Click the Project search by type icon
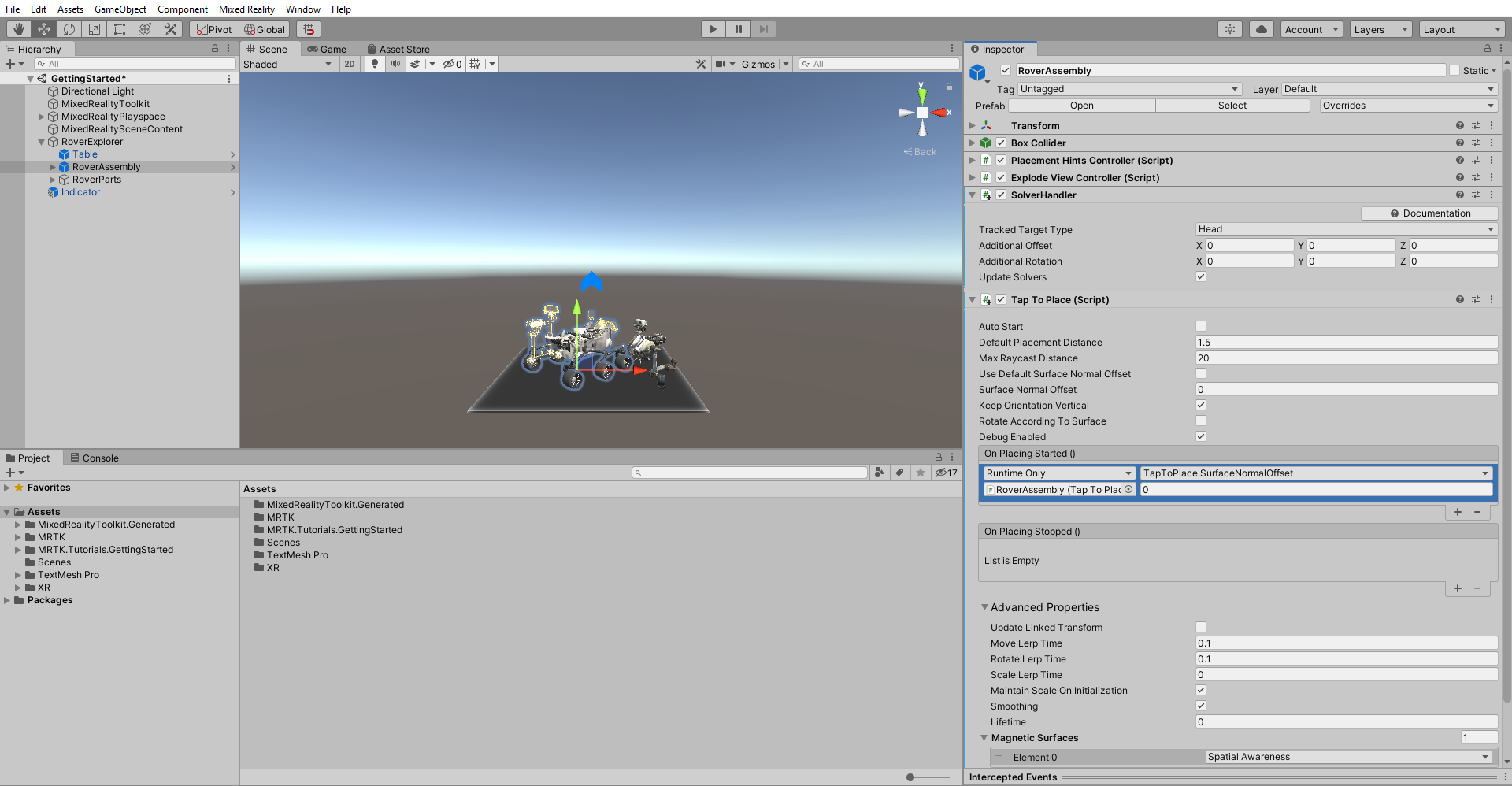The height and width of the screenshot is (786, 1512). [x=880, y=473]
